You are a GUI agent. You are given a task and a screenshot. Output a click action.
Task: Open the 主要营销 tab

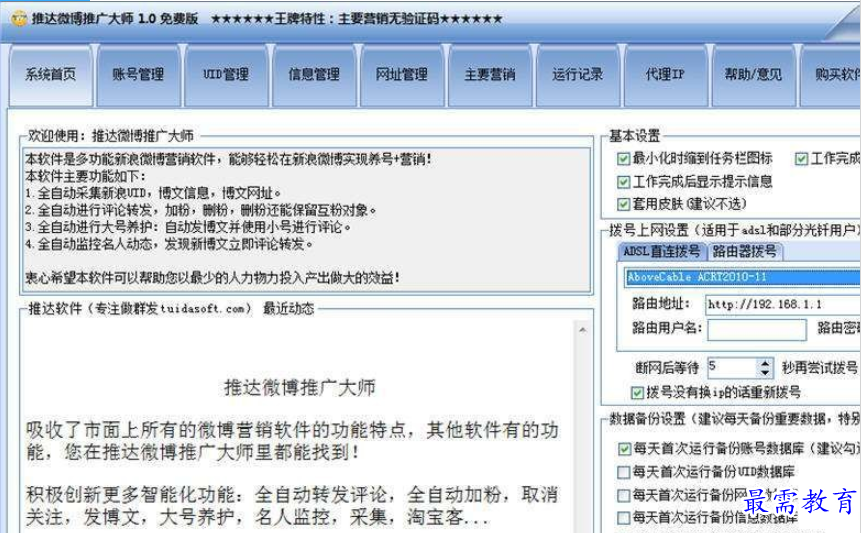point(490,75)
